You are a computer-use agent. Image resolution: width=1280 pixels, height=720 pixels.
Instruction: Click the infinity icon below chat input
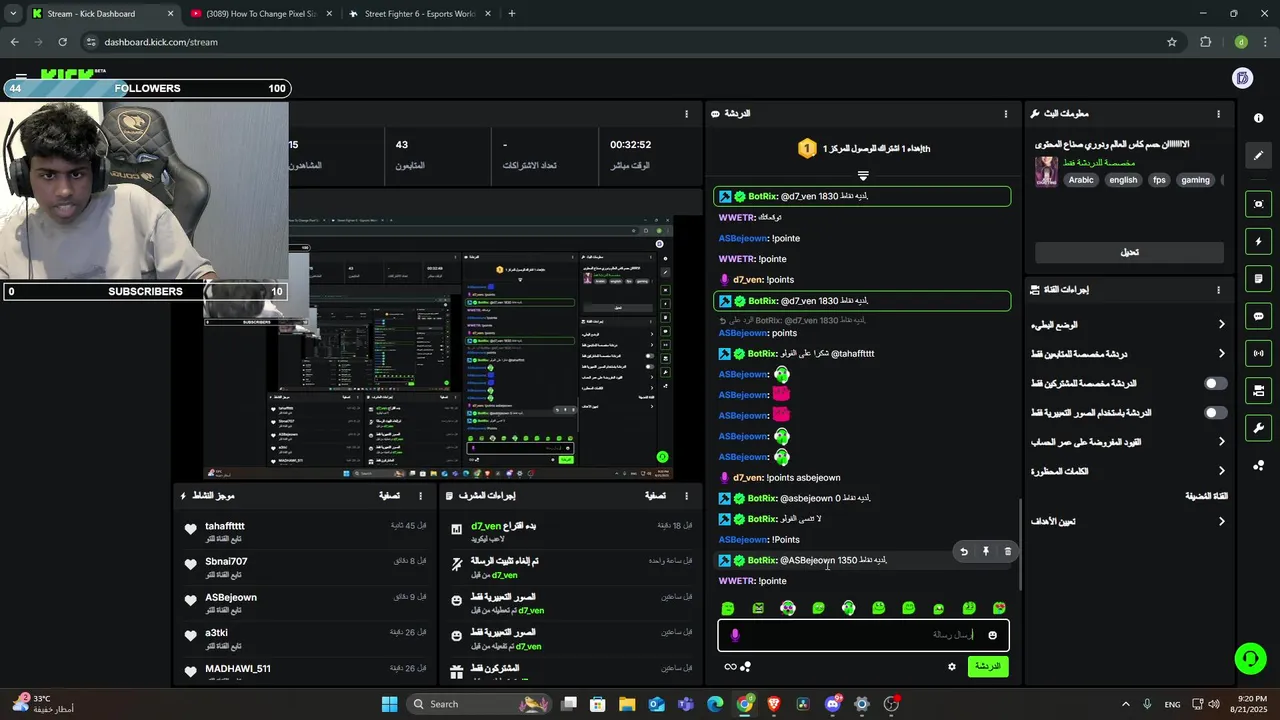click(730, 667)
